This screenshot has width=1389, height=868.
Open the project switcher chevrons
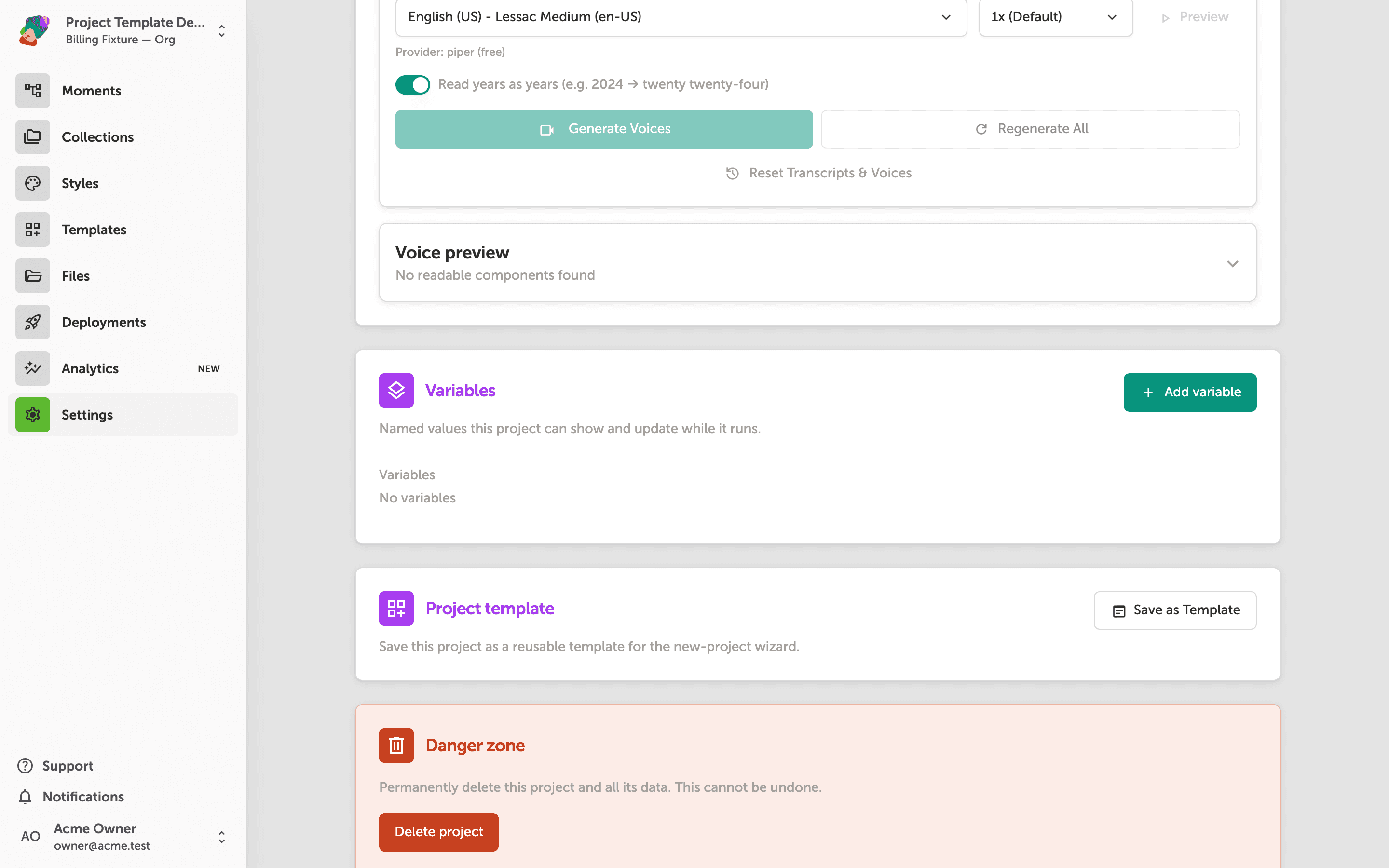221,31
